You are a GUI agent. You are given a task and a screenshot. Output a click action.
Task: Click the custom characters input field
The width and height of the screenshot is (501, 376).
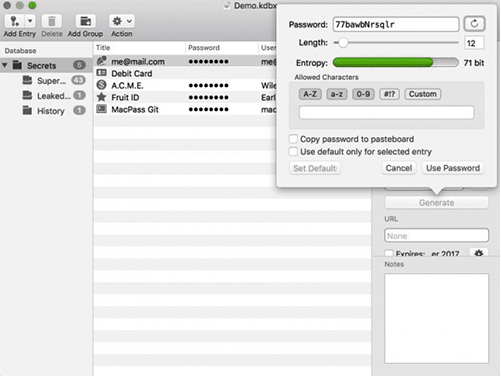click(387, 112)
